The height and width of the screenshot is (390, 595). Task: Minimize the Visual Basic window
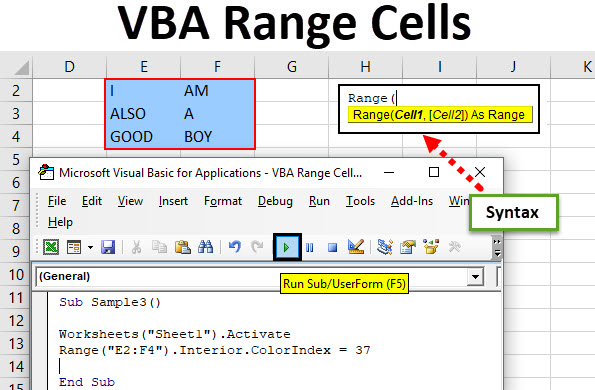click(x=389, y=172)
